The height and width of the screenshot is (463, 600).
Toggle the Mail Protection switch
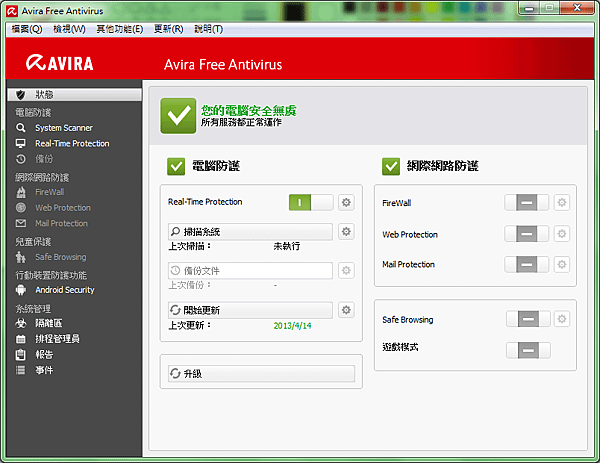tap(526, 264)
